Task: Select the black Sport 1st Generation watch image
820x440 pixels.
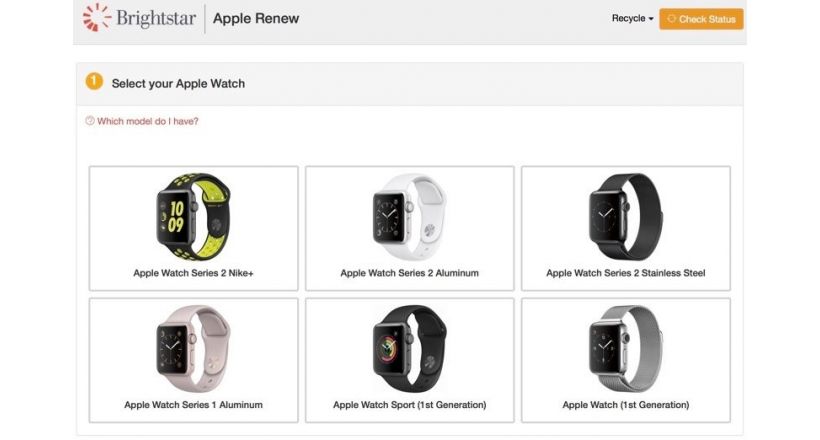Action: click(409, 348)
